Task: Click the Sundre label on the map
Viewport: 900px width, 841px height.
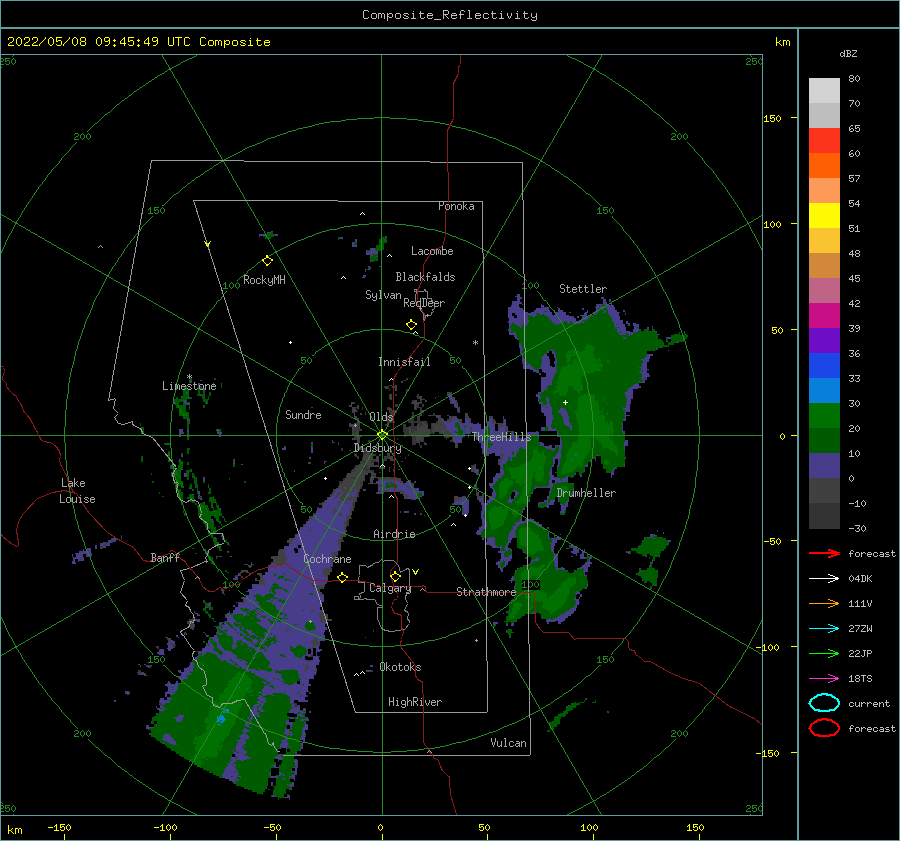Action: [x=304, y=414]
